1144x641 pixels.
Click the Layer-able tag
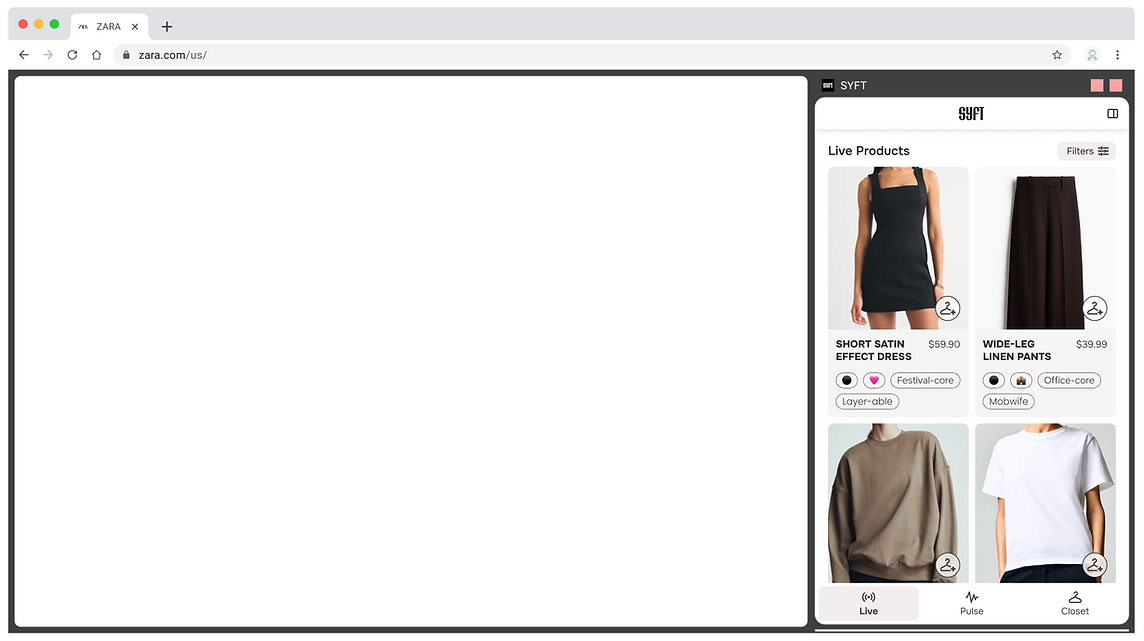coord(867,401)
